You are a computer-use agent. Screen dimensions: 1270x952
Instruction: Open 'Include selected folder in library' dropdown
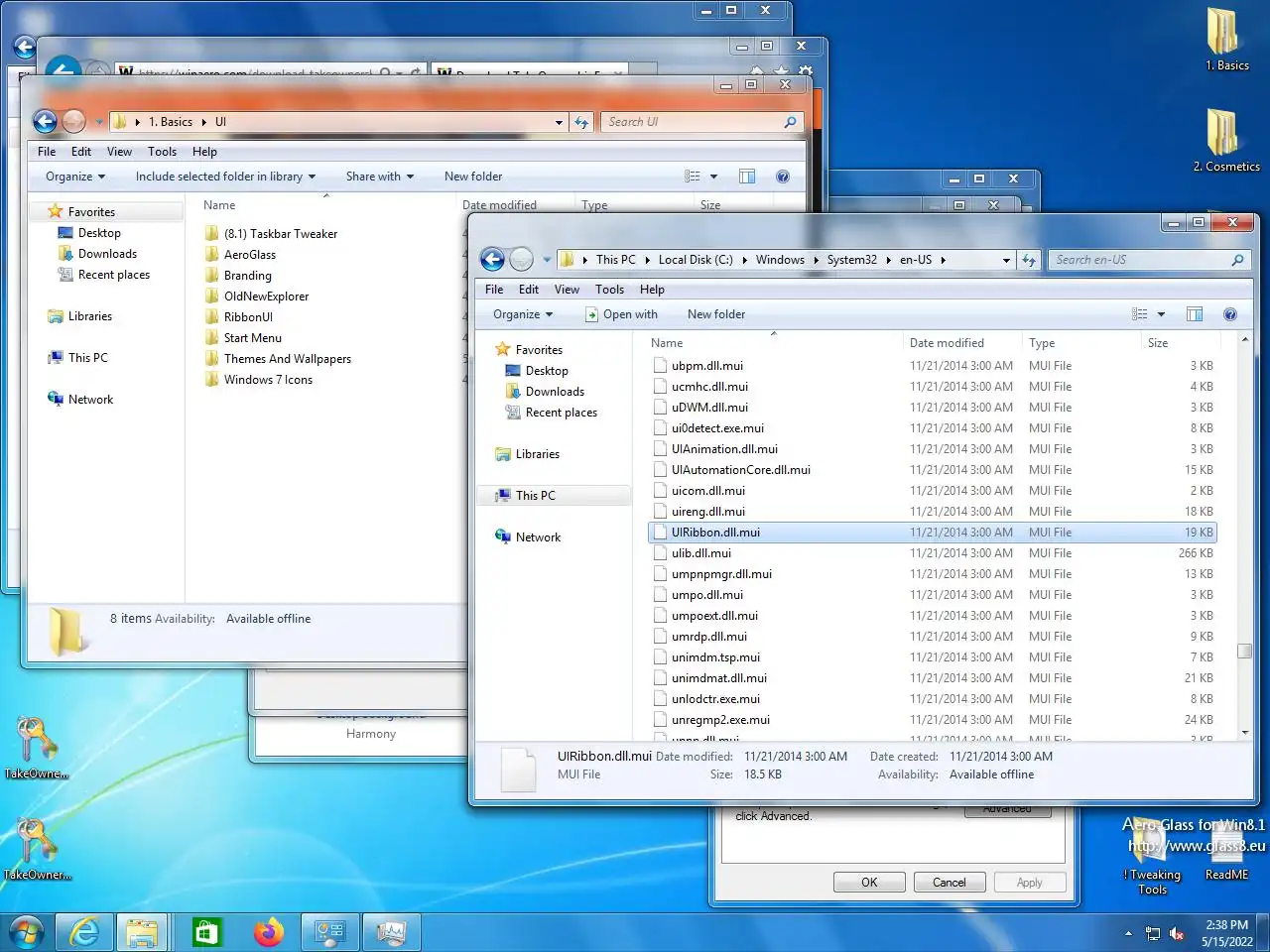pyautogui.click(x=225, y=177)
